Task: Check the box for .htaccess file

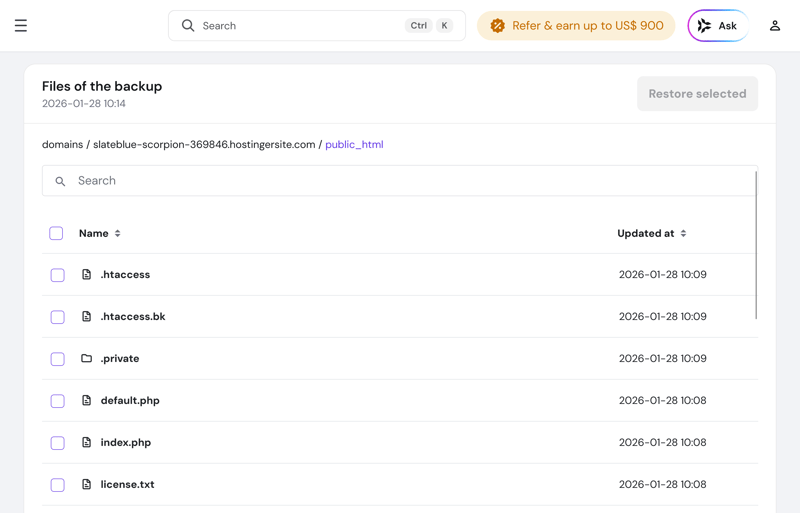Action: [x=57, y=275]
